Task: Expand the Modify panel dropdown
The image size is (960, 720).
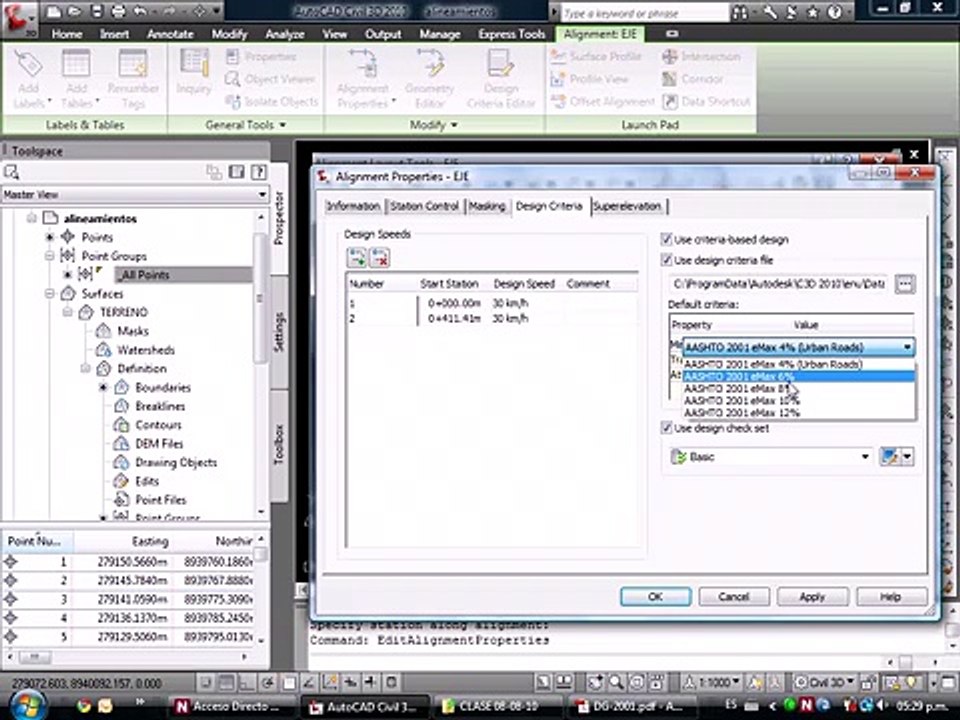Action: click(x=454, y=125)
